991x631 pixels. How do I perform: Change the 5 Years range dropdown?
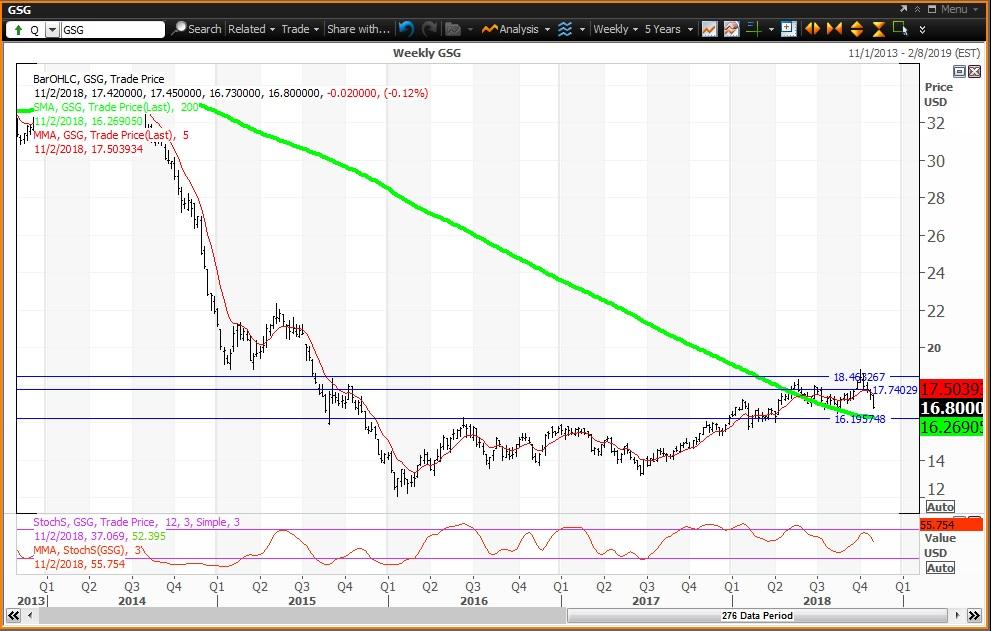point(667,29)
